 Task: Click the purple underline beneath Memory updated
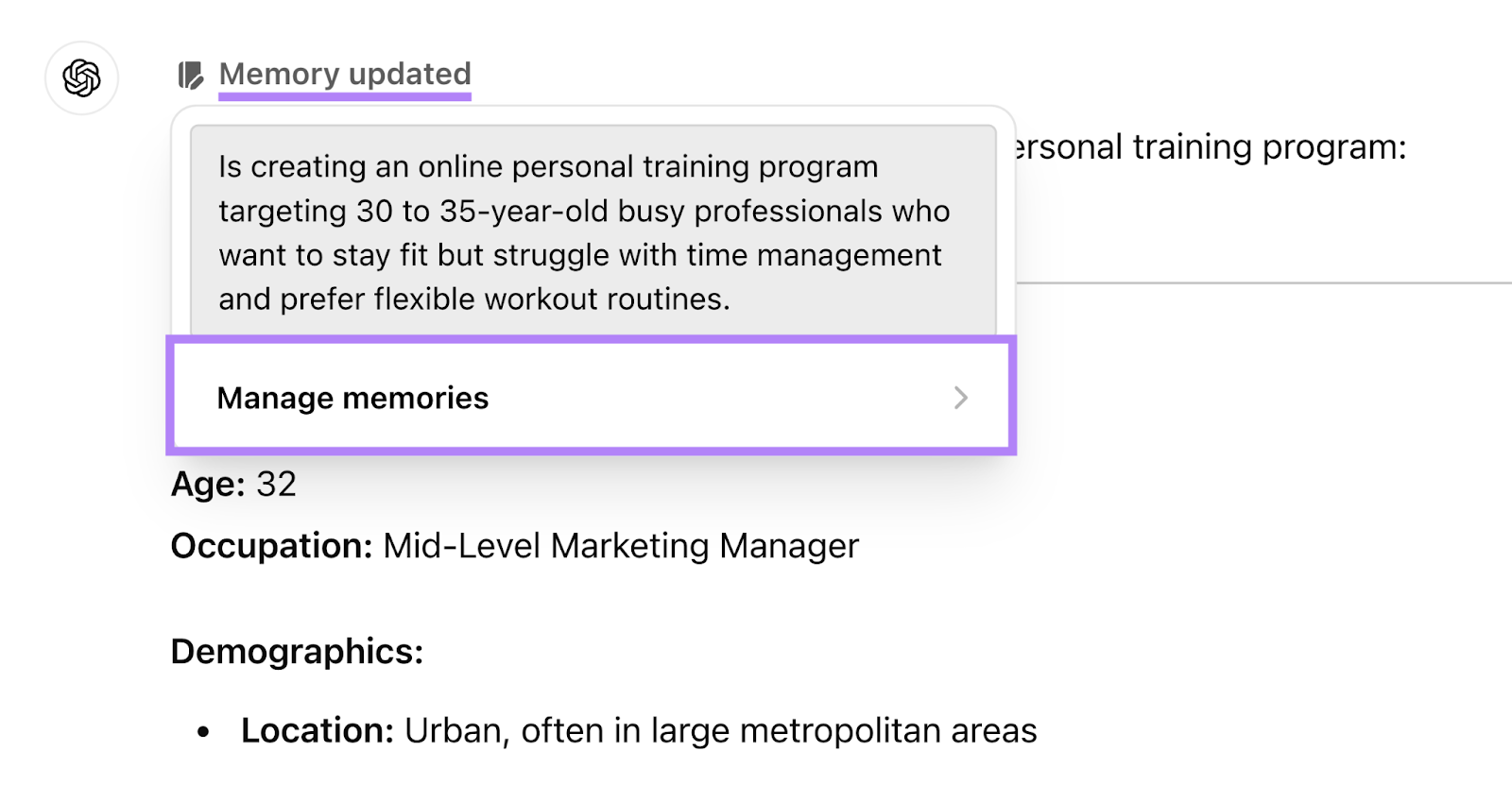pyautogui.click(x=345, y=96)
